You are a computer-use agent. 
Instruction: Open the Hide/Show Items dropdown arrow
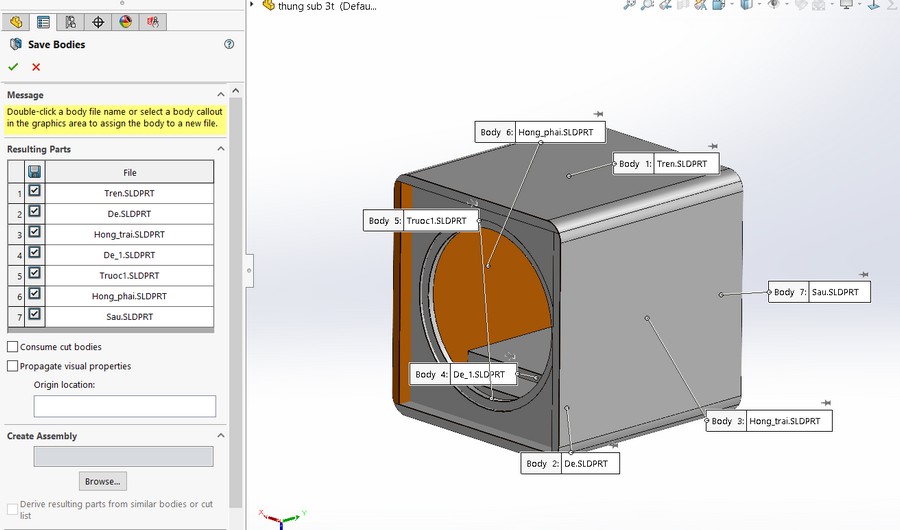coord(787,5)
